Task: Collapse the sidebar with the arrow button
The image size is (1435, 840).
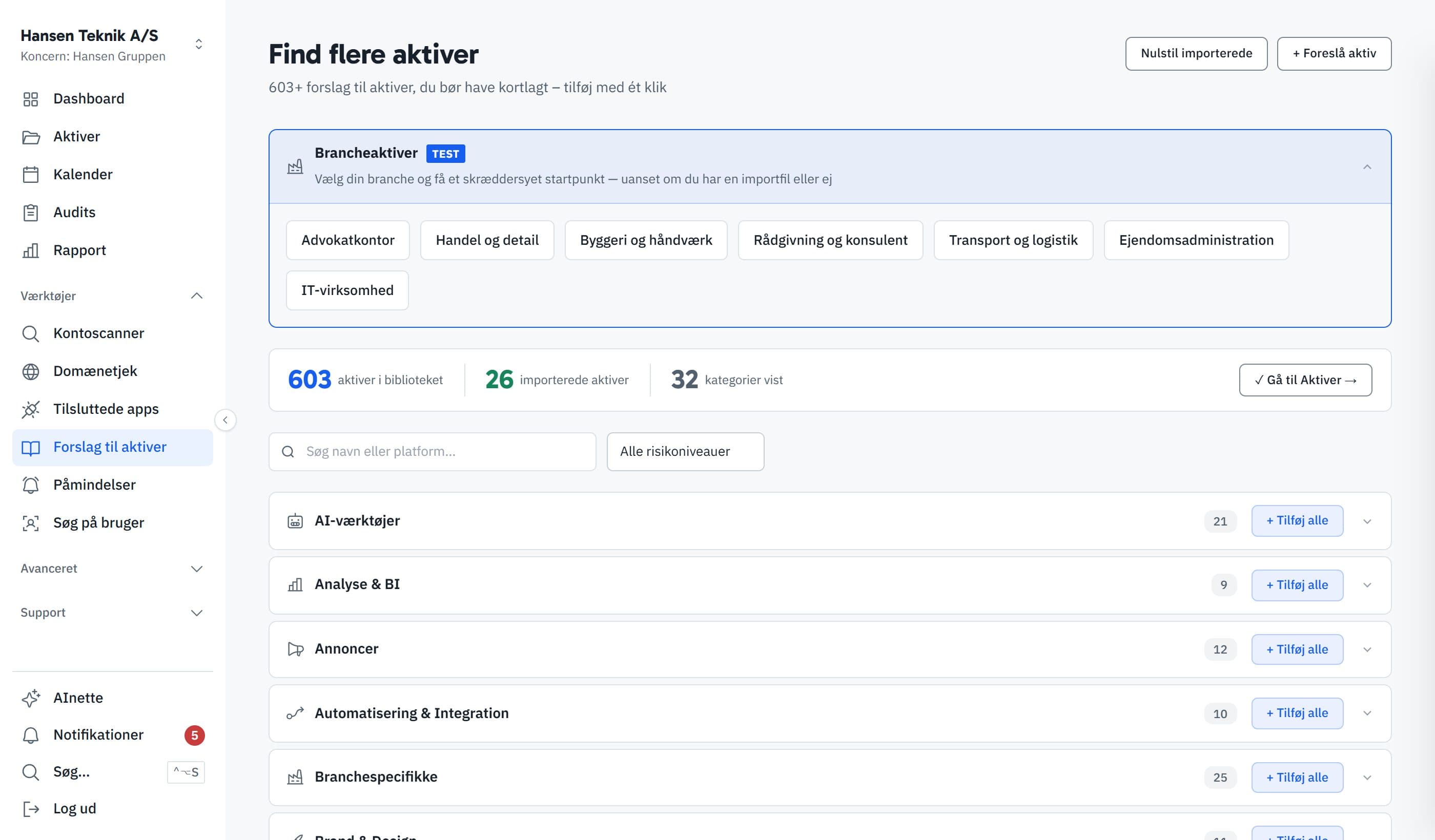Action: [225, 420]
